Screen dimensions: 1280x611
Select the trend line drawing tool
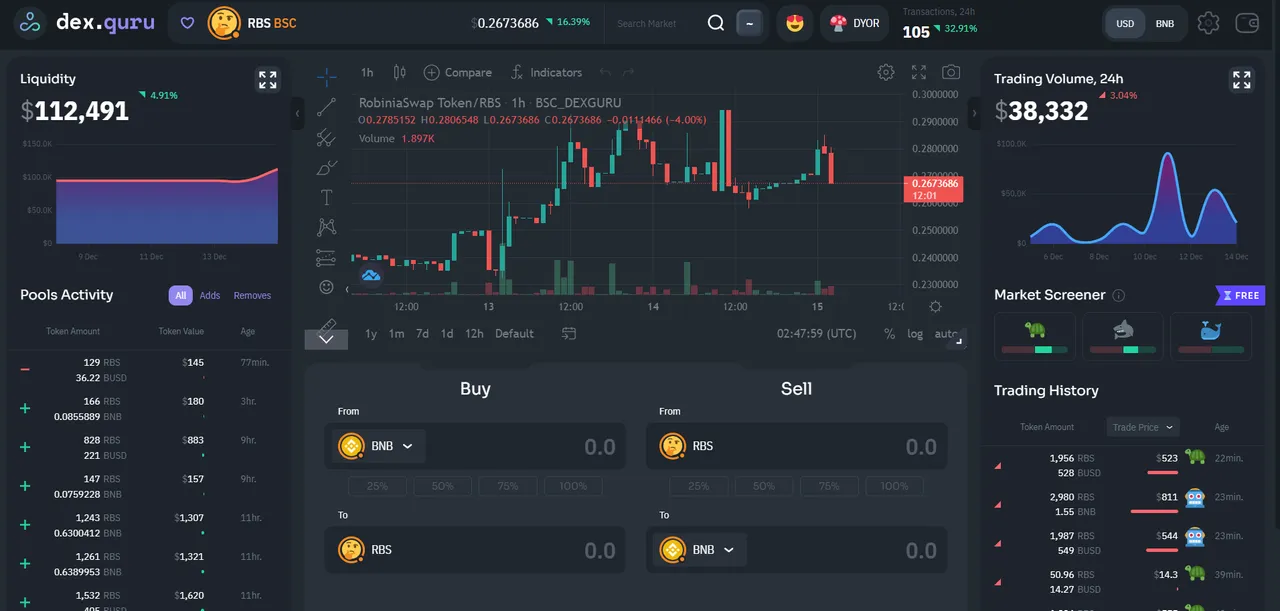tap(326, 107)
